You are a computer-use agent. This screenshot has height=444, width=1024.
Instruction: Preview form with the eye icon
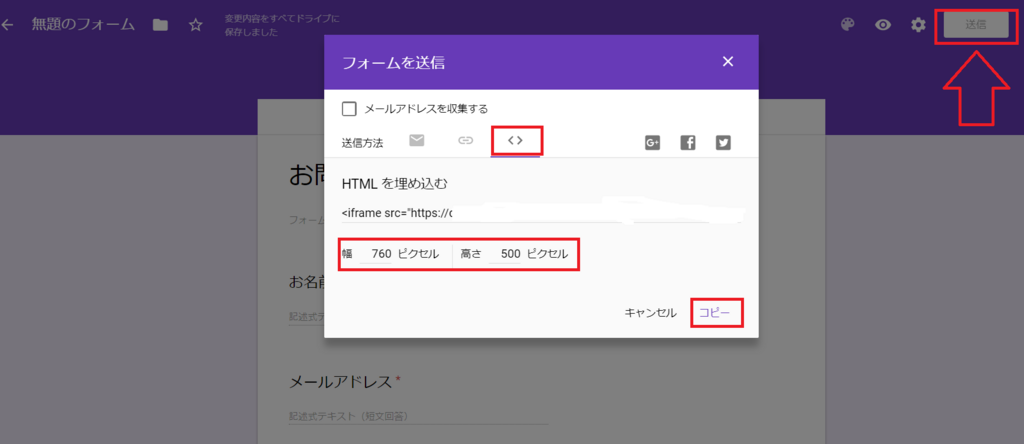(883, 25)
